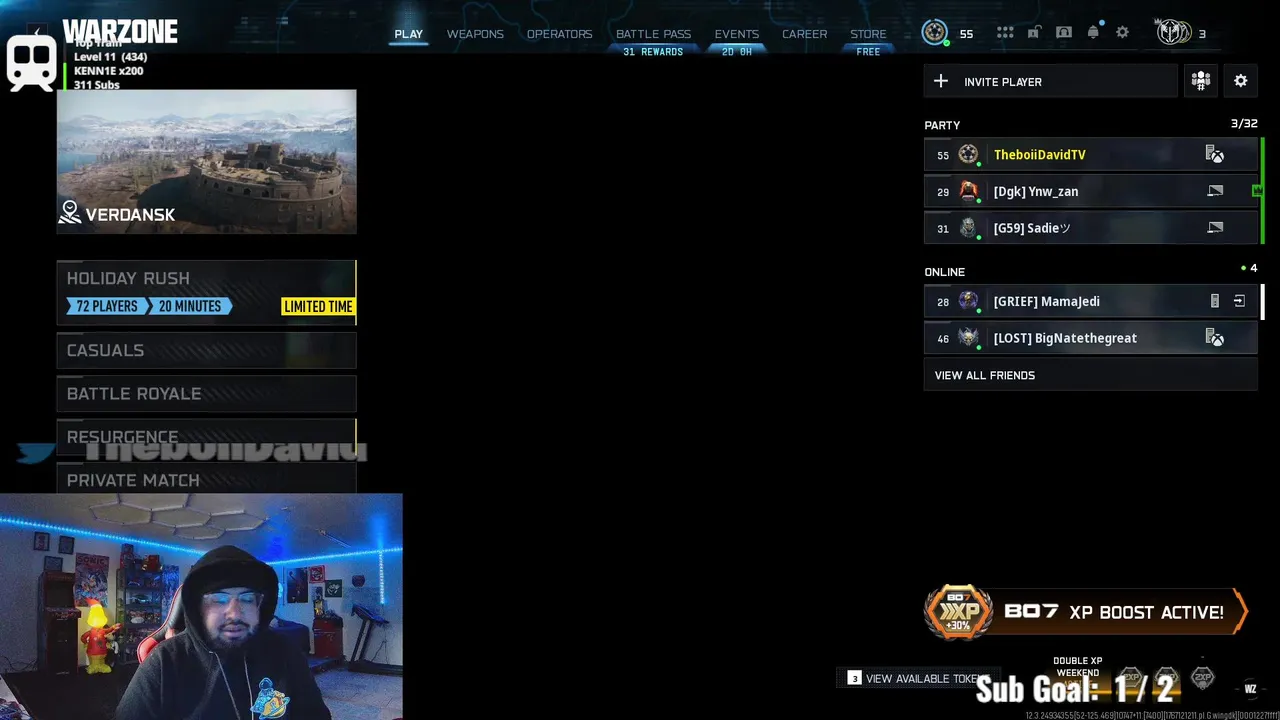Select the Battle Royale mode
The image size is (1280, 720).
pos(206,393)
